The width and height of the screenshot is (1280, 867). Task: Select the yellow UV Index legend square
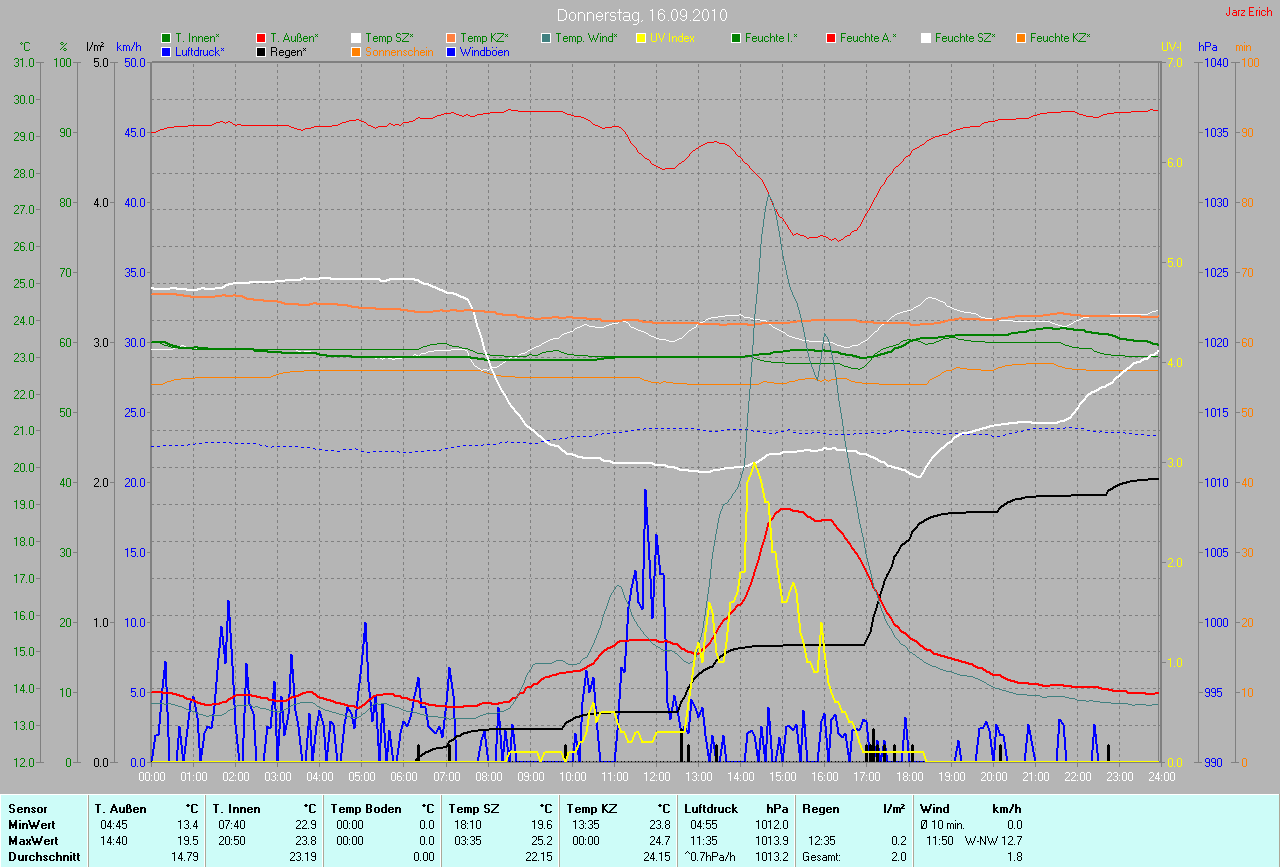pyautogui.click(x=641, y=38)
